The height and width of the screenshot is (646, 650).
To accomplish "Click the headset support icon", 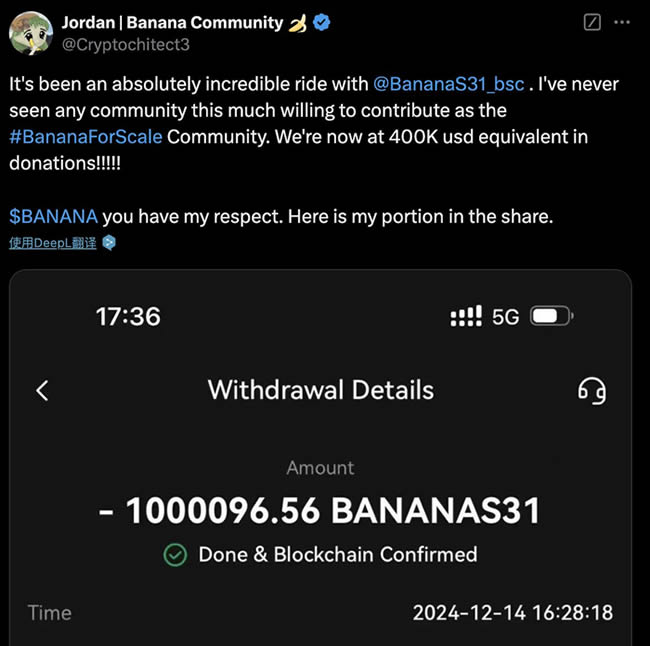I will click(591, 390).
